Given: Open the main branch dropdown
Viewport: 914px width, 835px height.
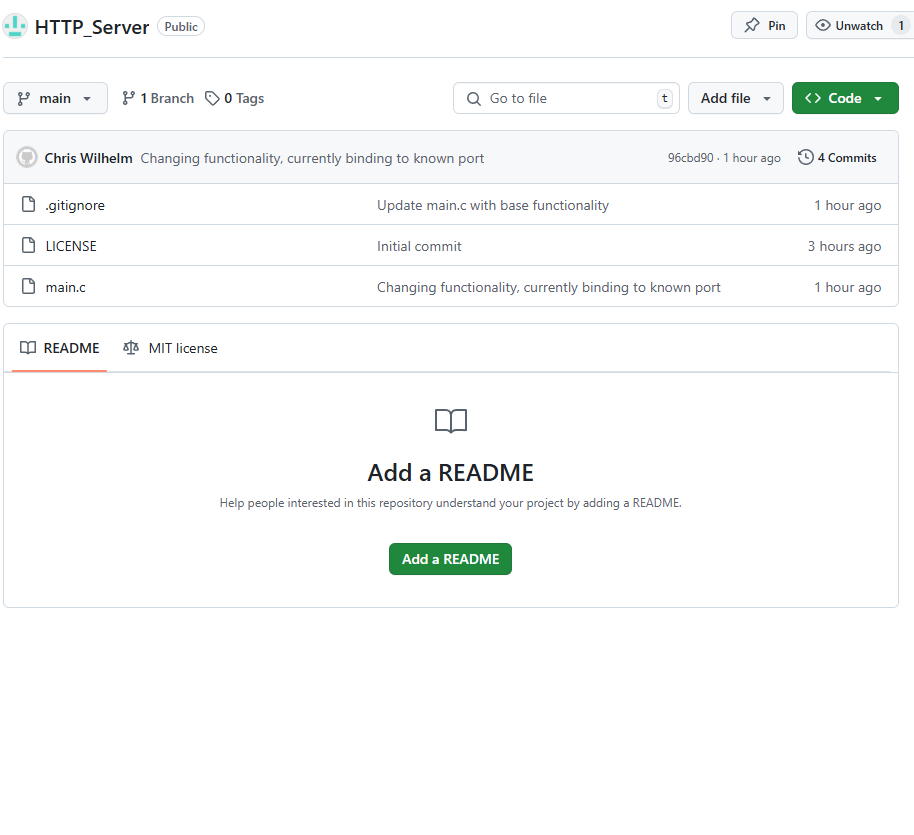Looking at the screenshot, I should coord(55,98).
